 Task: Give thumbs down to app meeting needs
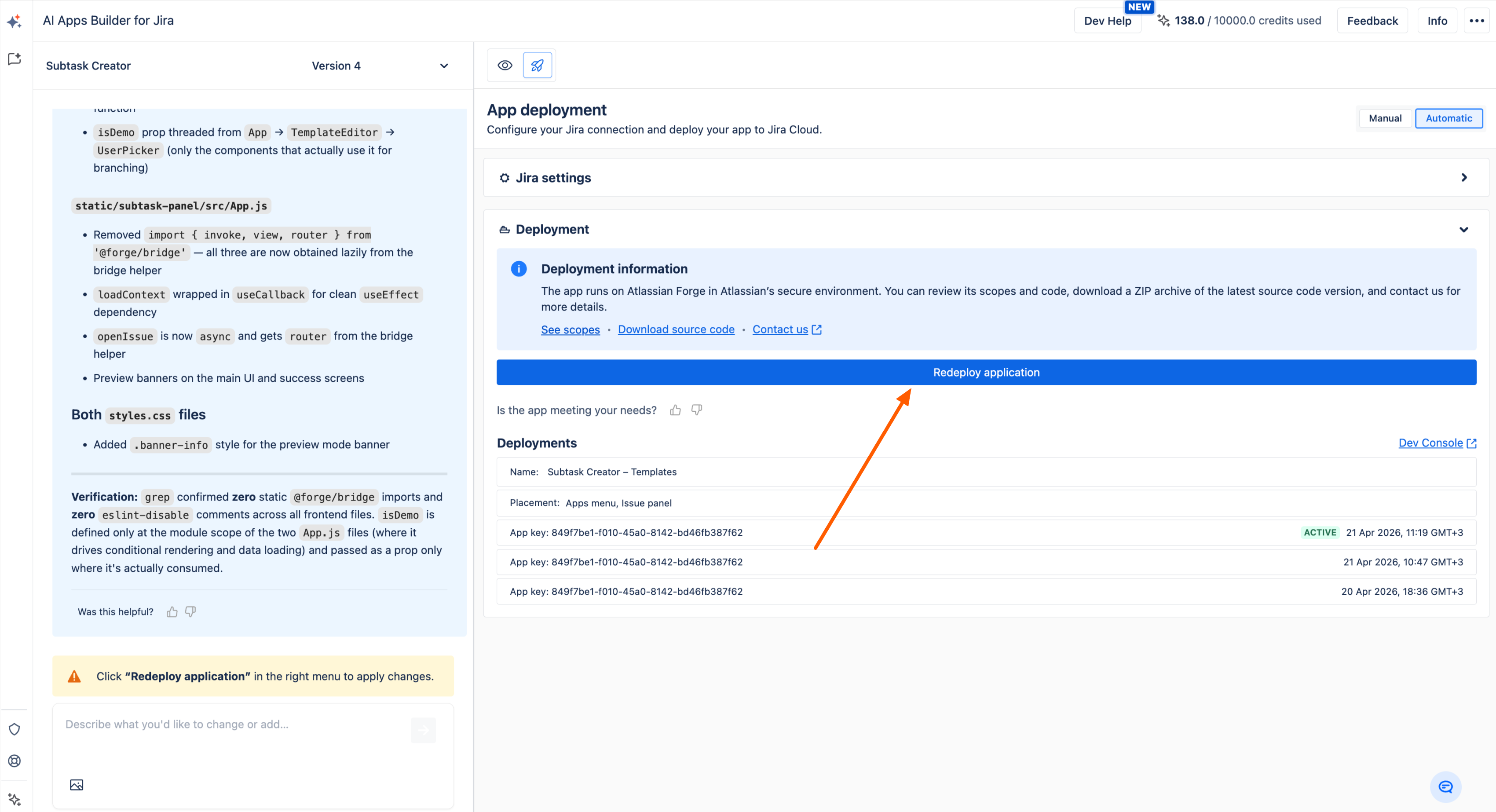pos(697,411)
